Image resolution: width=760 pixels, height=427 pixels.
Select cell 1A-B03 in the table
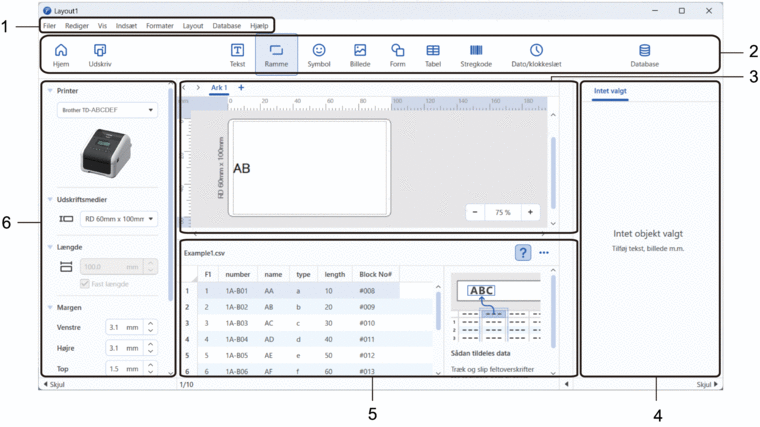click(x=237, y=323)
